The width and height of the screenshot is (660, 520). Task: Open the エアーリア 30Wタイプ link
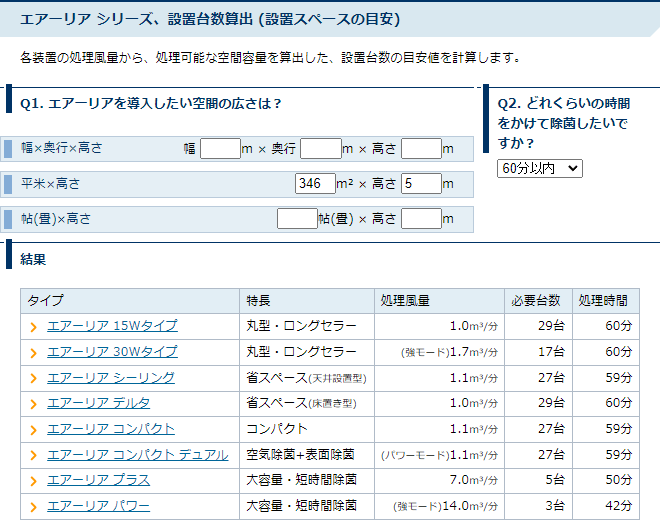[x=112, y=352]
